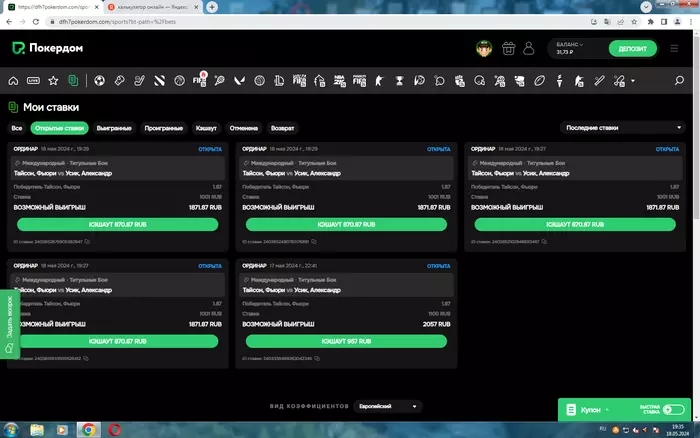Viewport: 700px width, 438px height.
Task: Copy bet ID in the 2057 RUB card
Action: [x=317, y=359]
